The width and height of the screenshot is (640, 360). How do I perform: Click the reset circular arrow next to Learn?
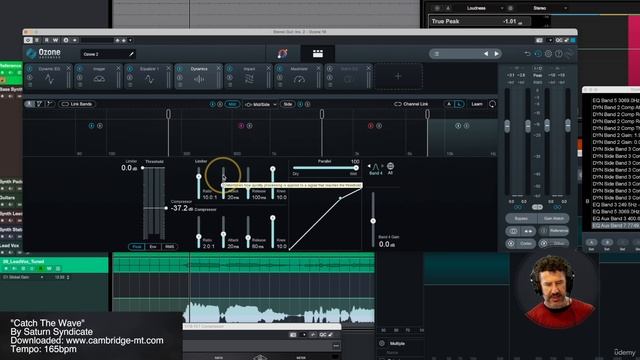click(x=492, y=104)
